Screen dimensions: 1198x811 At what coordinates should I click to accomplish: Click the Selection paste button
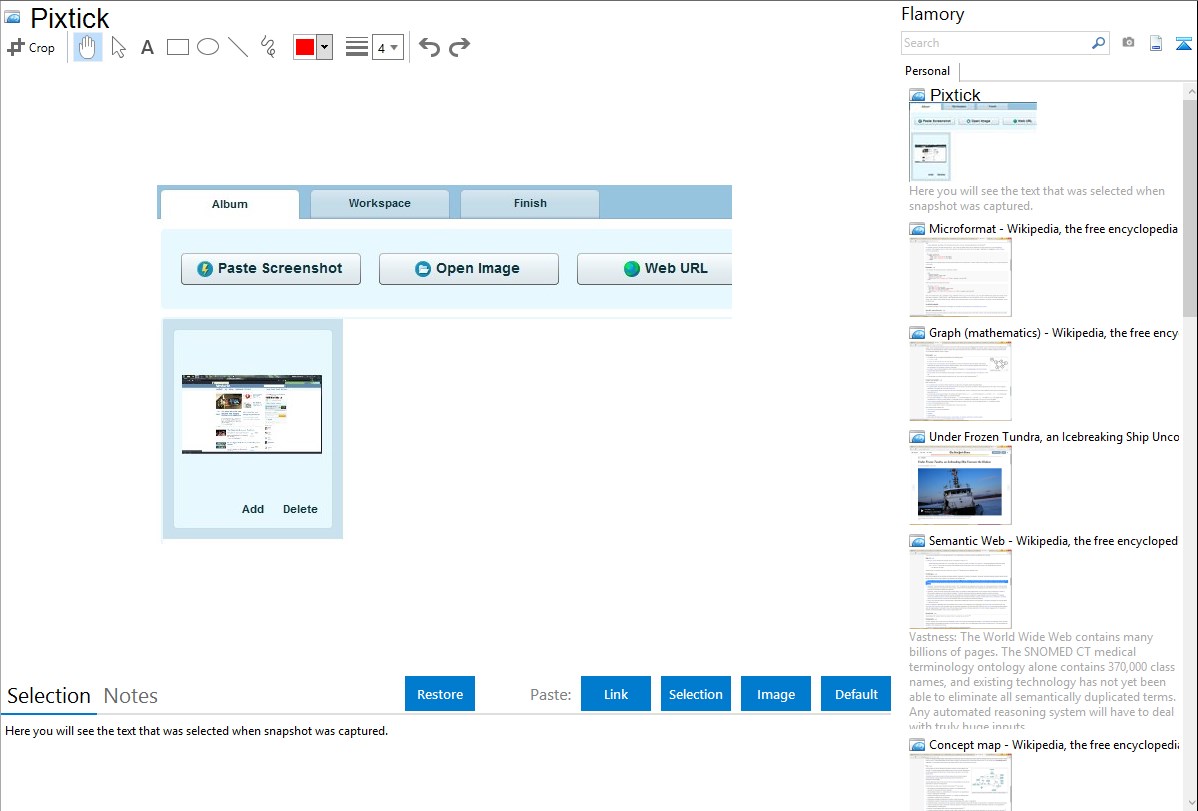[695, 694]
